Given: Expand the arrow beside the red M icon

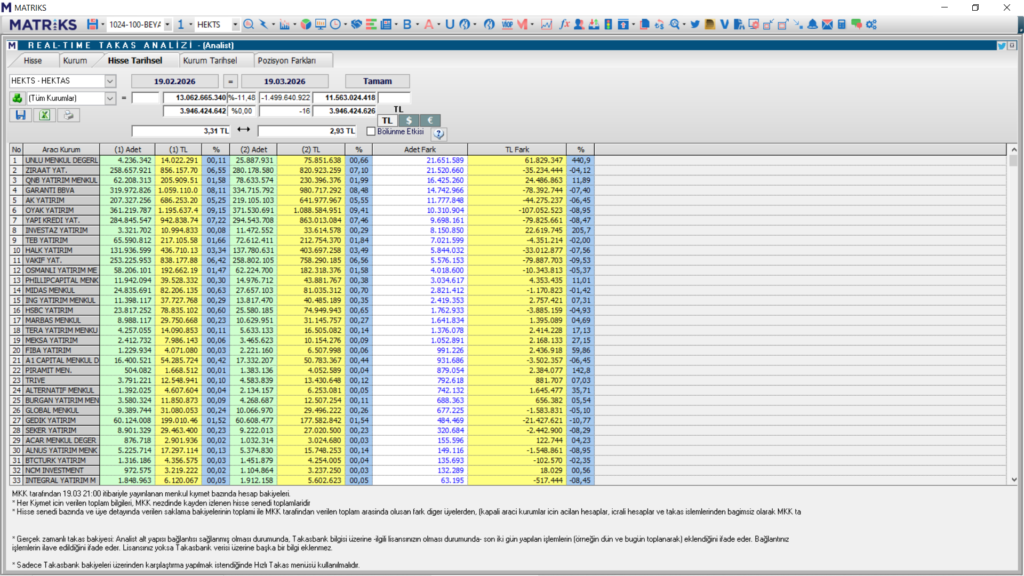Looking at the screenshot, I should [x=532, y=25].
